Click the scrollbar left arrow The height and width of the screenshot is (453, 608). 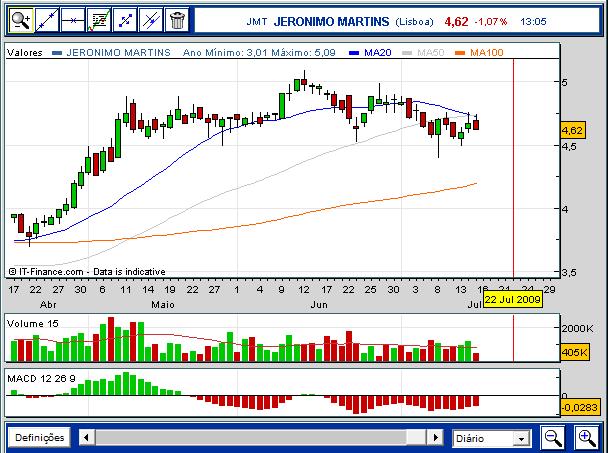coord(86,438)
